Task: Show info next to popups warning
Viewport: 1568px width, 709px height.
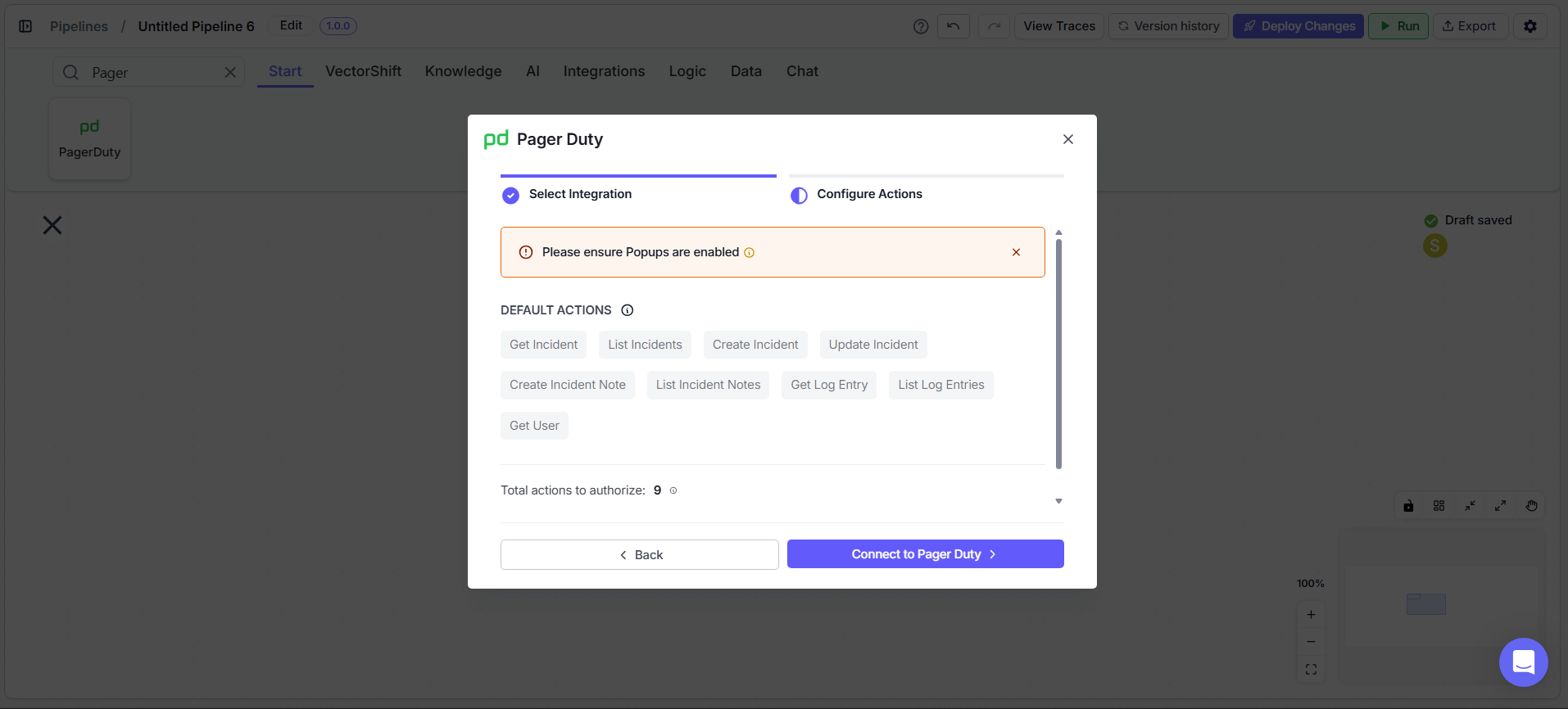Action: 749,252
